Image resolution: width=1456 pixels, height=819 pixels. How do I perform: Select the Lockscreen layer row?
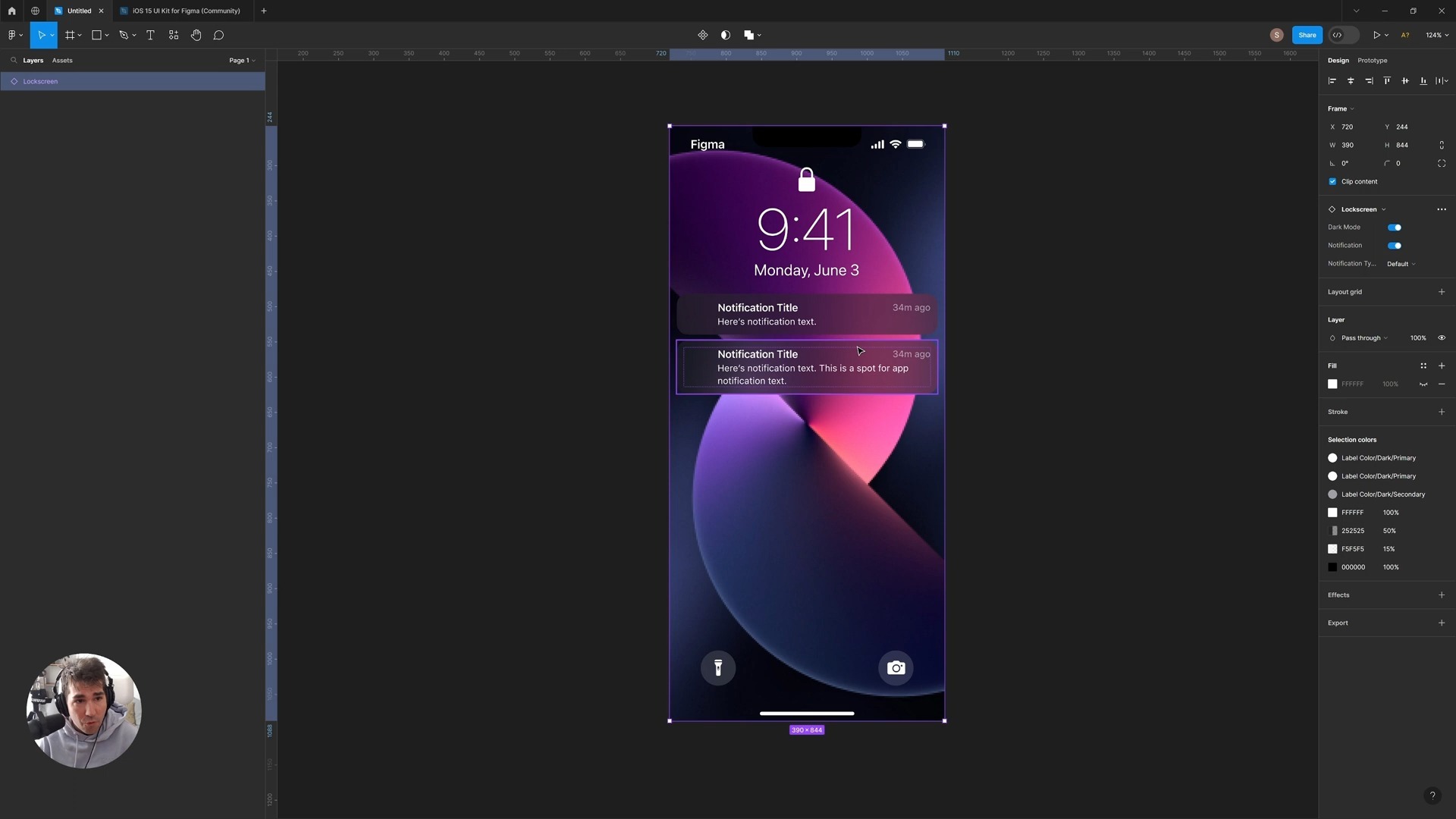click(133, 81)
